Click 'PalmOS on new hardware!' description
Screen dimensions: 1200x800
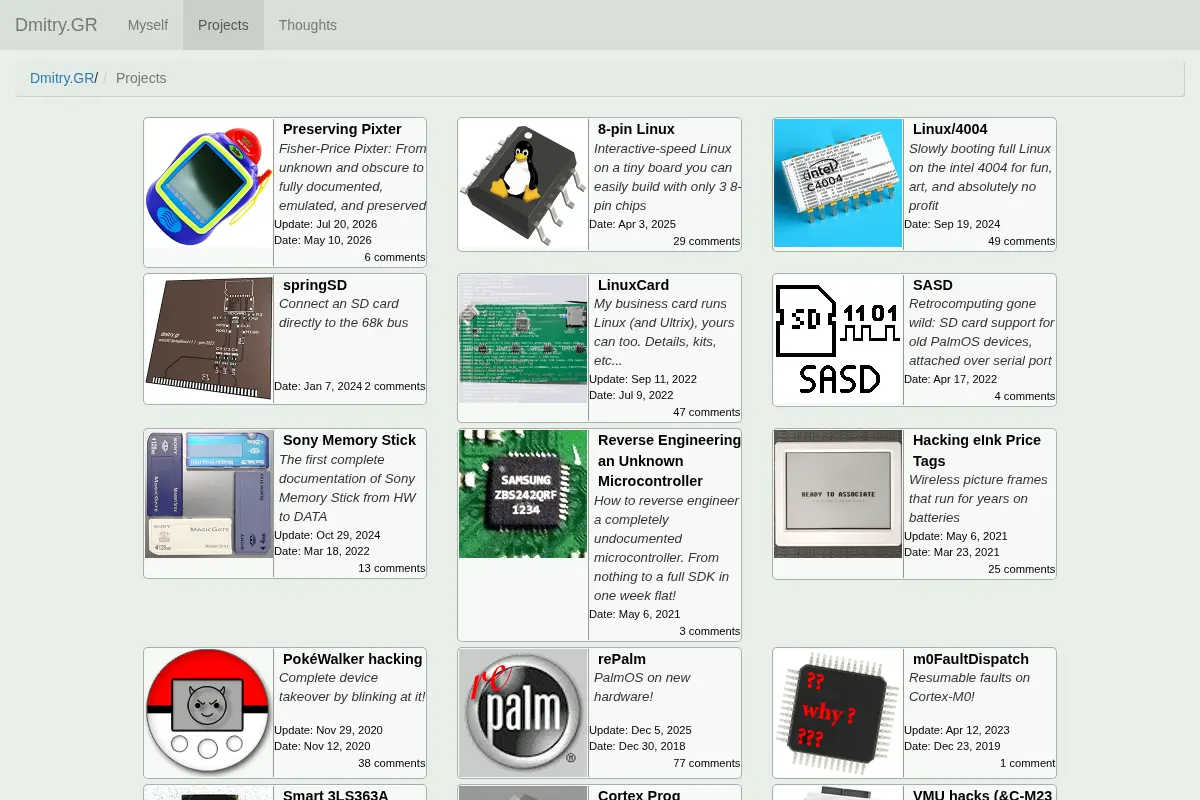(642, 687)
